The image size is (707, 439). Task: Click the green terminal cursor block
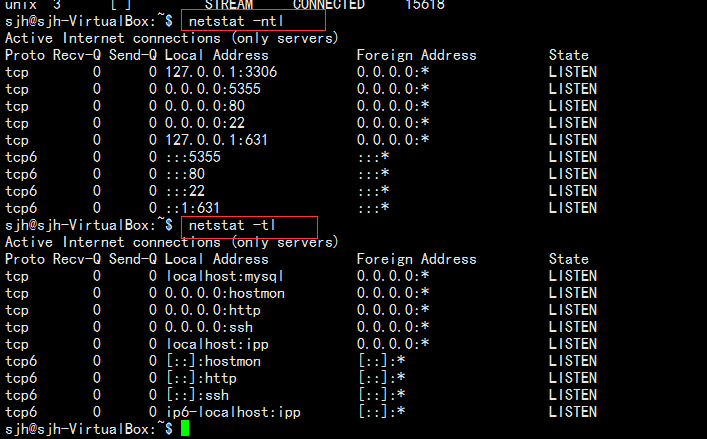(x=185, y=428)
